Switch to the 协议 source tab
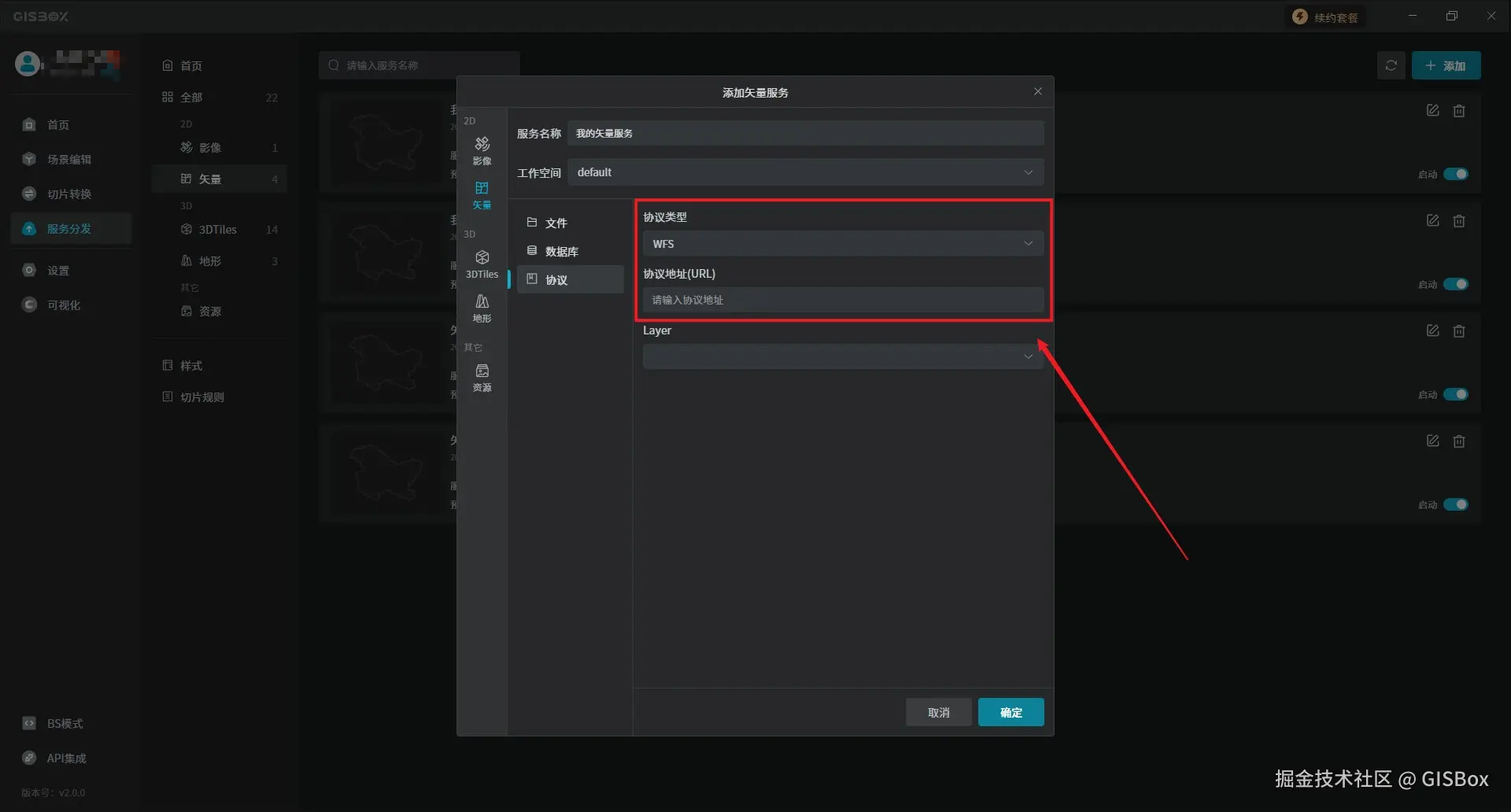The height and width of the screenshot is (812, 1511). pyautogui.click(x=571, y=280)
